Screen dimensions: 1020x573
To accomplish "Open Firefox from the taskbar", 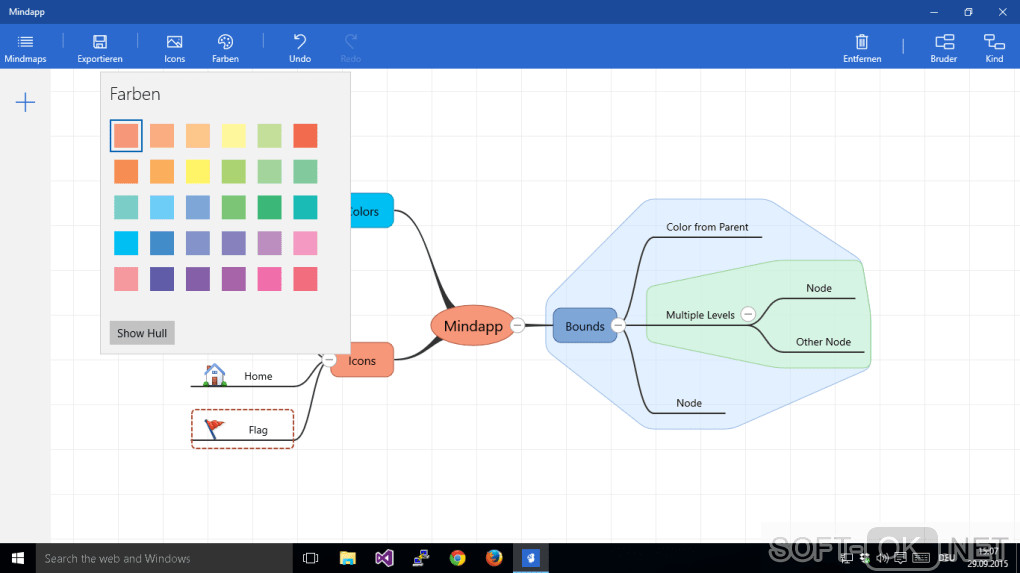I will coord(494,558).
